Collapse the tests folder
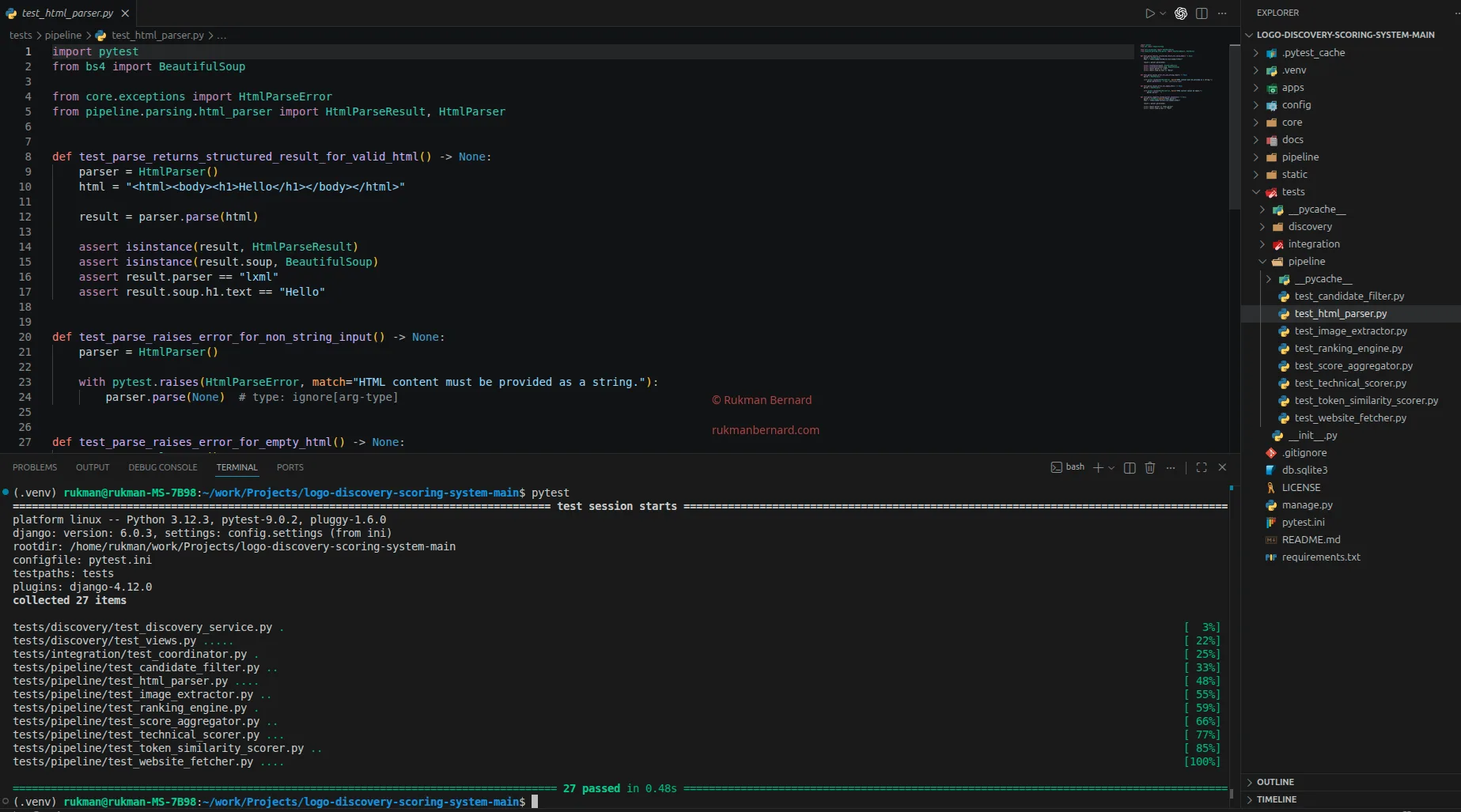Viewport: 1461px width, 812px height. (x=1351, y=192)
